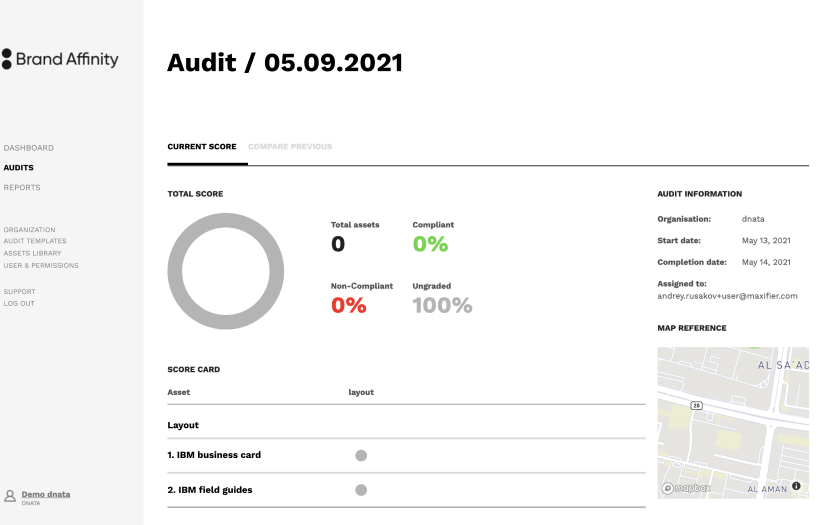
Task: Click the assigned email andrey.rusakov+user@maxifier.com
Action: pos(727,296)
